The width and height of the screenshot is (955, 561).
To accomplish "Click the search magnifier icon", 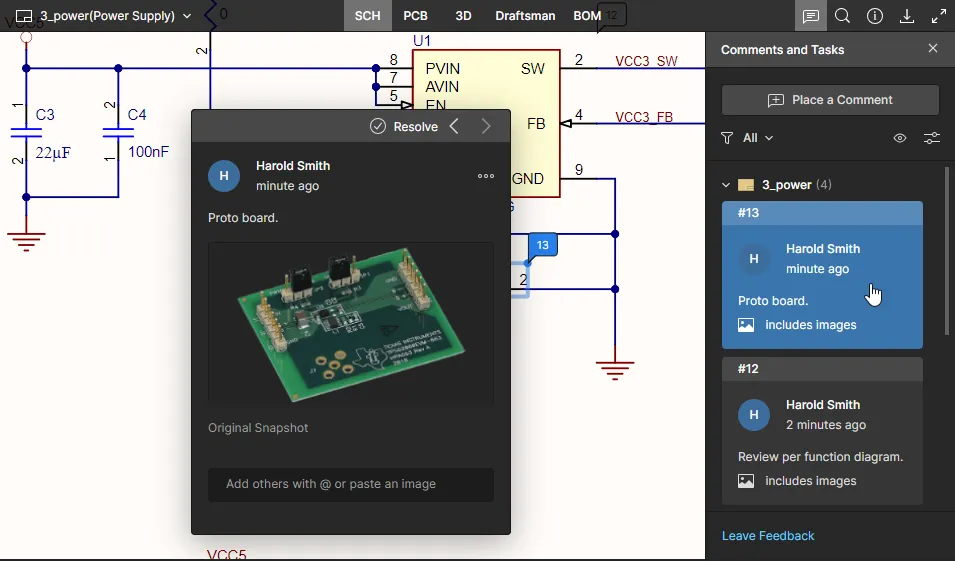I will pos(842,16).
